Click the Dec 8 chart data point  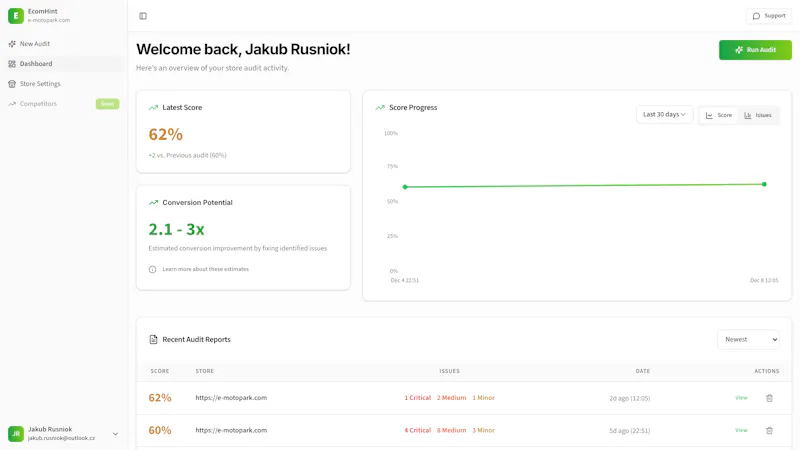tap(764, 184)
